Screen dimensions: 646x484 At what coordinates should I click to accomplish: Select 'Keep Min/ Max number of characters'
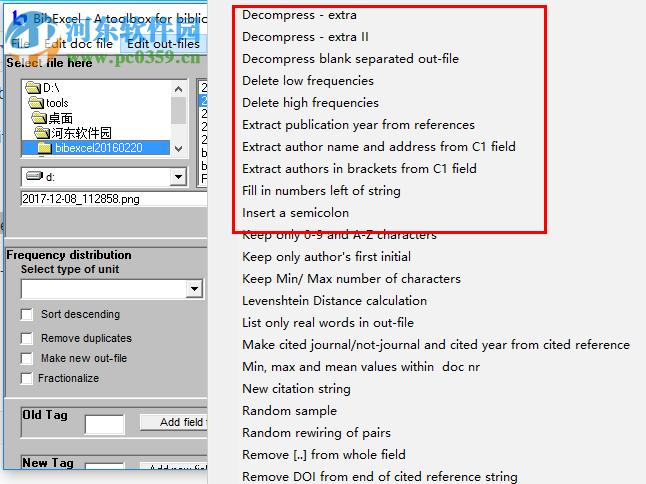[x=351, y=279]
